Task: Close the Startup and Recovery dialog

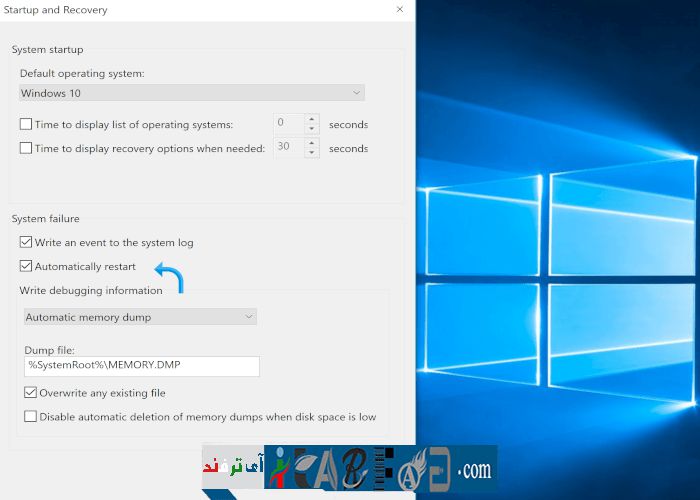Action: pos(400,10)
